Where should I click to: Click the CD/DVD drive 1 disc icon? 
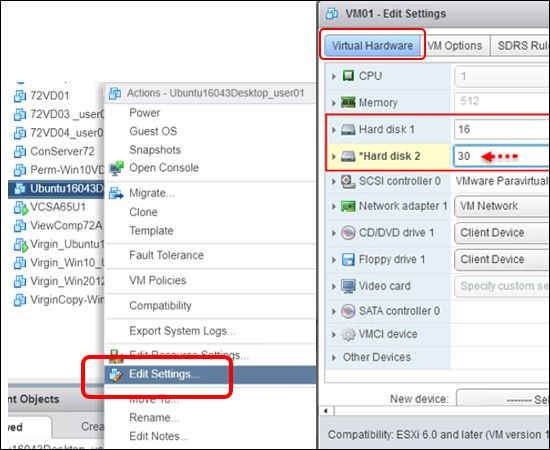tap(348, 233)
